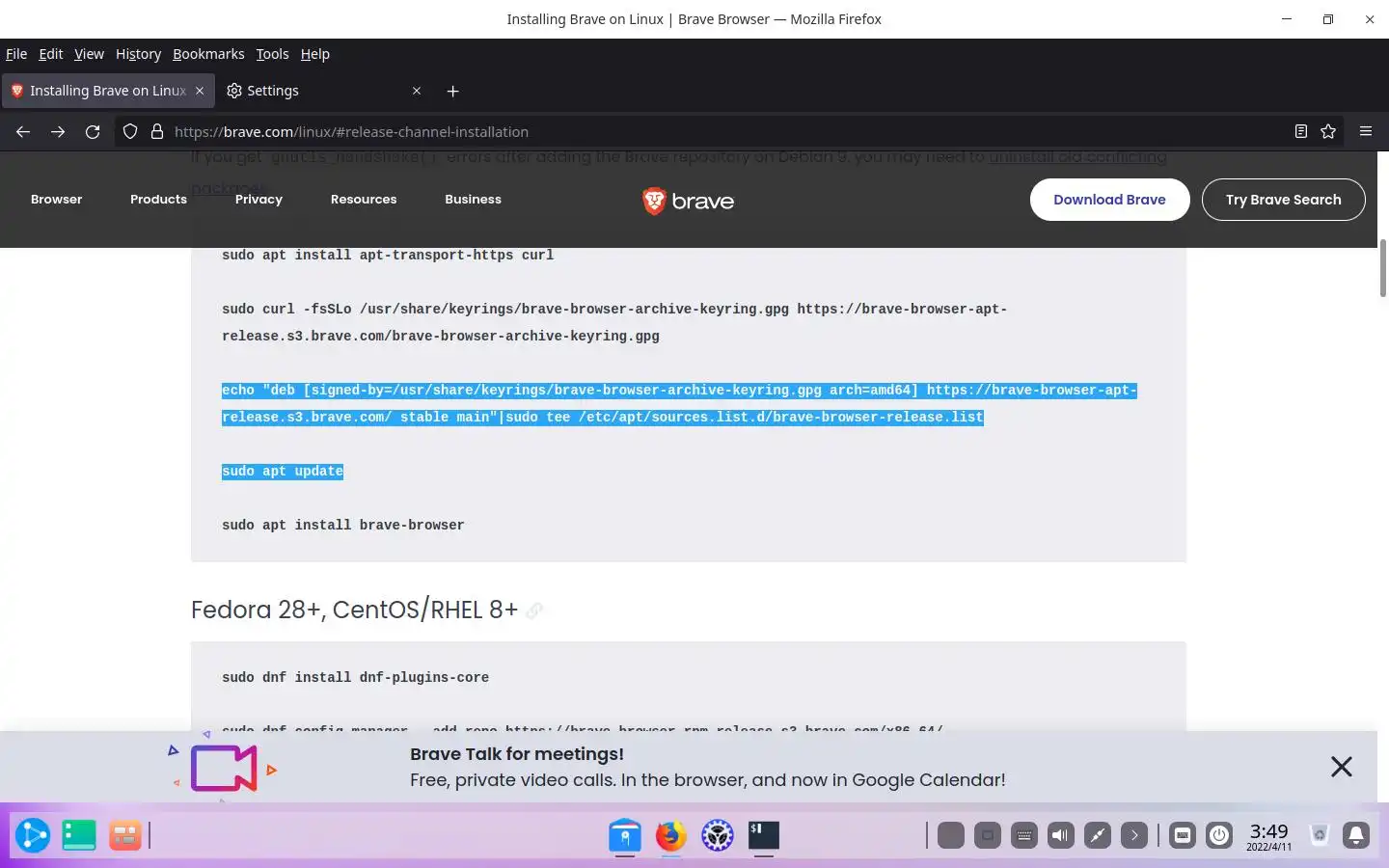Open the Help menu
This screenshot has width=1389, height=868.
point(314,54)
